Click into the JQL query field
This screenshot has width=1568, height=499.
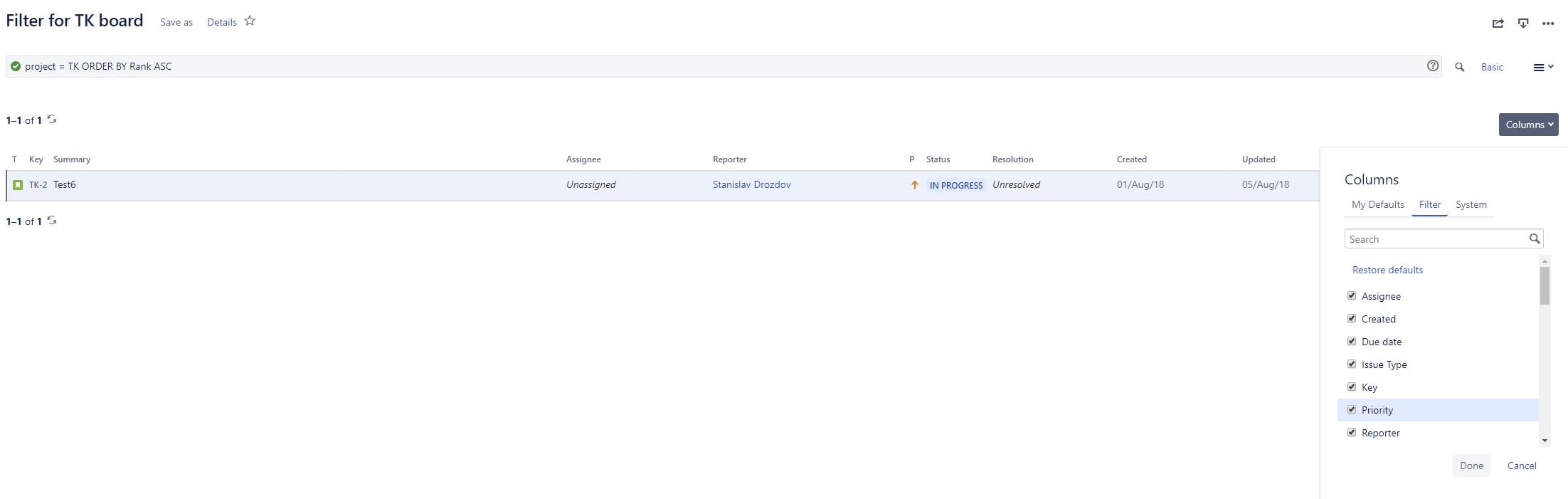pos(724,66)
